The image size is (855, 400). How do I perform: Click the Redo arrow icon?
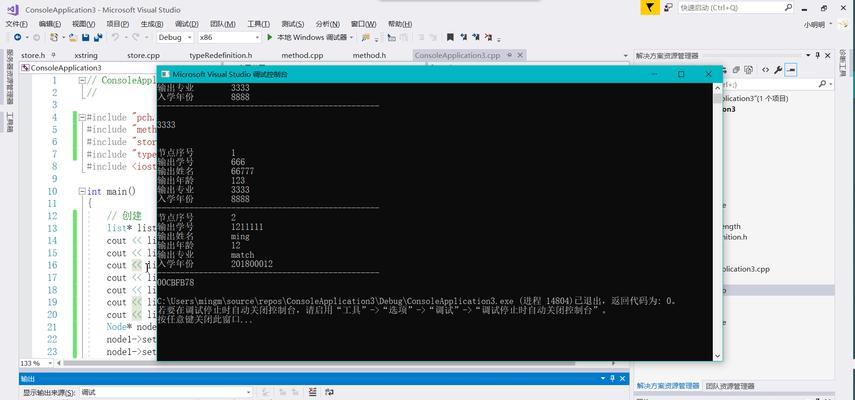[x=135, y=38]
